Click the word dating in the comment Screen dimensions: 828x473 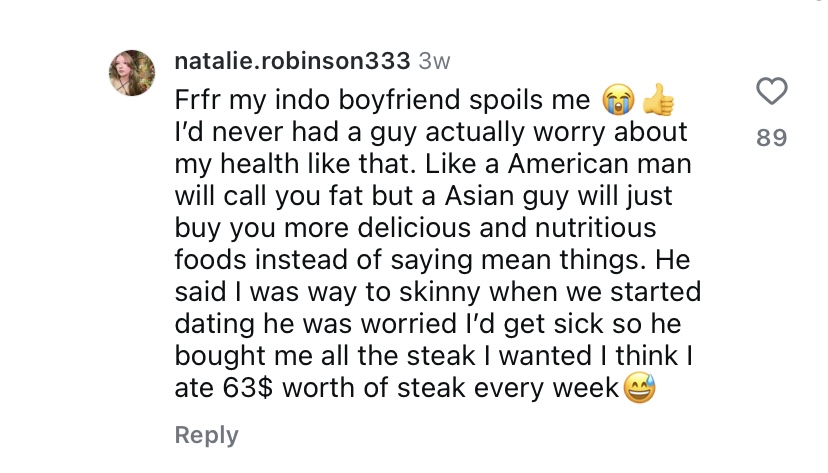(x=214, y=324)
